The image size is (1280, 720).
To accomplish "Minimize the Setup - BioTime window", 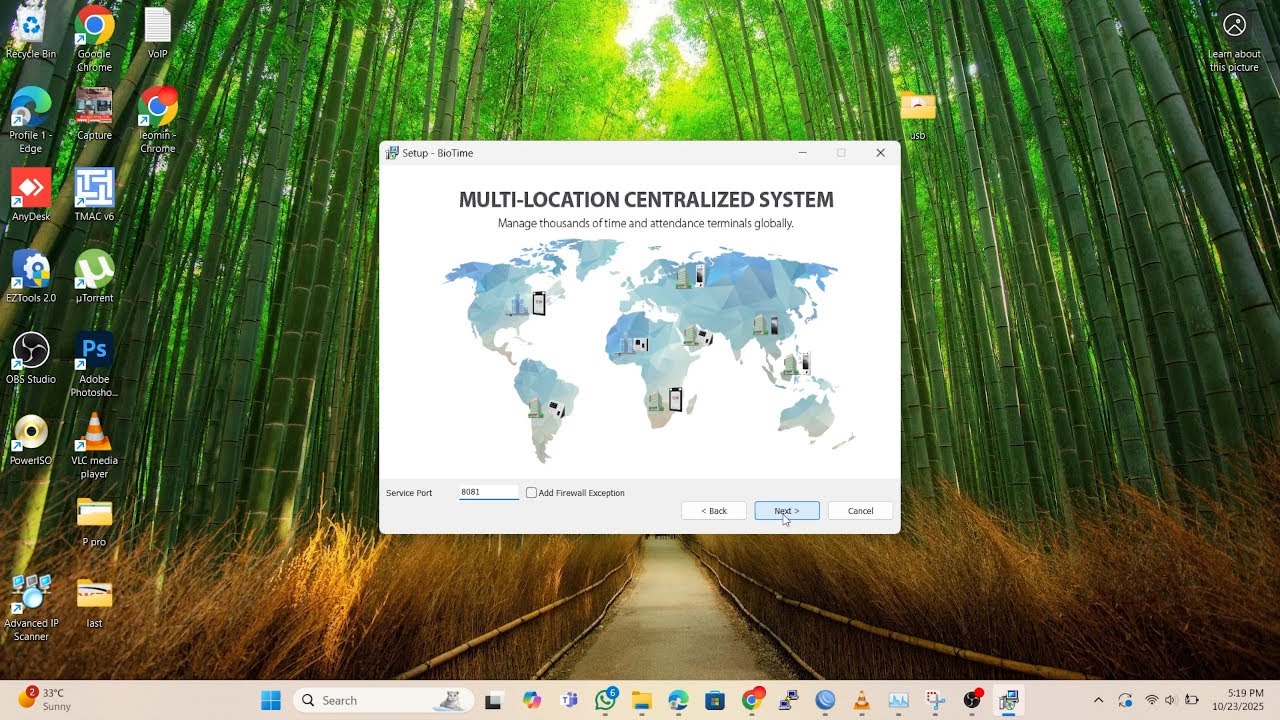I will coord(803,153).
